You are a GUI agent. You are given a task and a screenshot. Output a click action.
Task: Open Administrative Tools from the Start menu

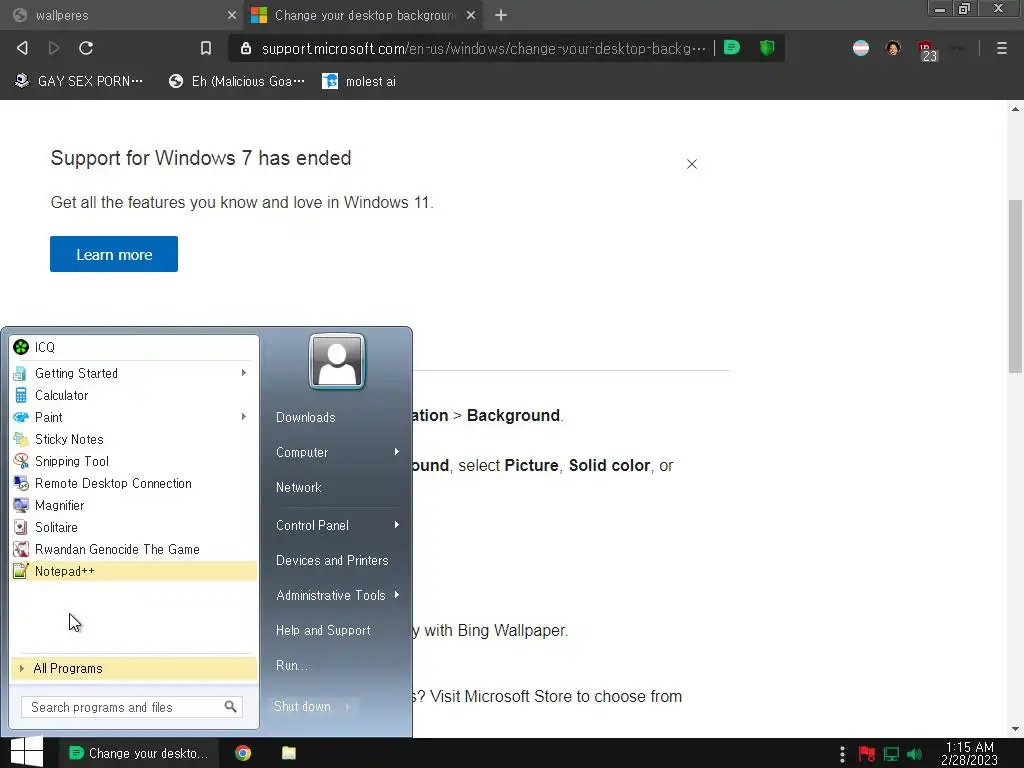pyautogui.click(x=330, y=596)
